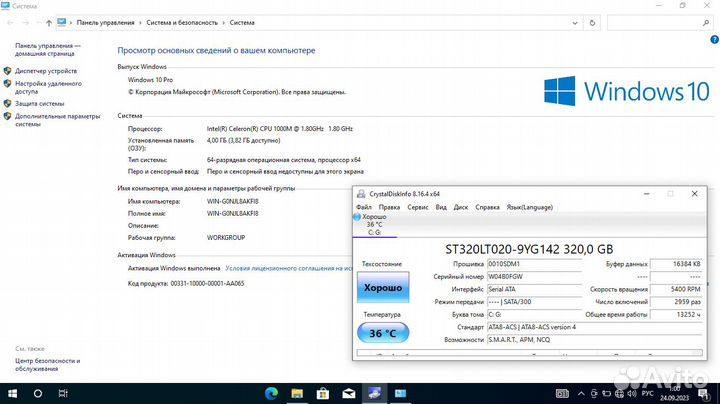Open network status icon in the tray
Viewport: 720px width, 404px height.
pos(619,393)
